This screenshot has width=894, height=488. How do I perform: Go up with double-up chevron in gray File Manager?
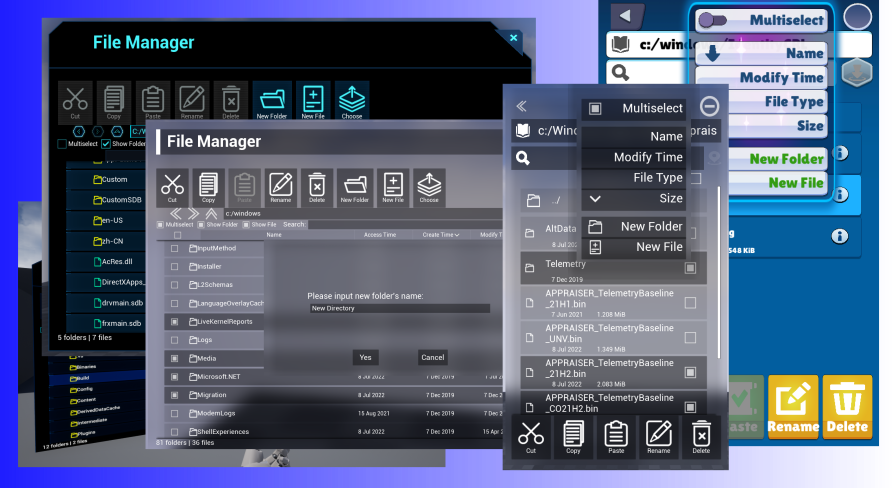pos(212,214)
